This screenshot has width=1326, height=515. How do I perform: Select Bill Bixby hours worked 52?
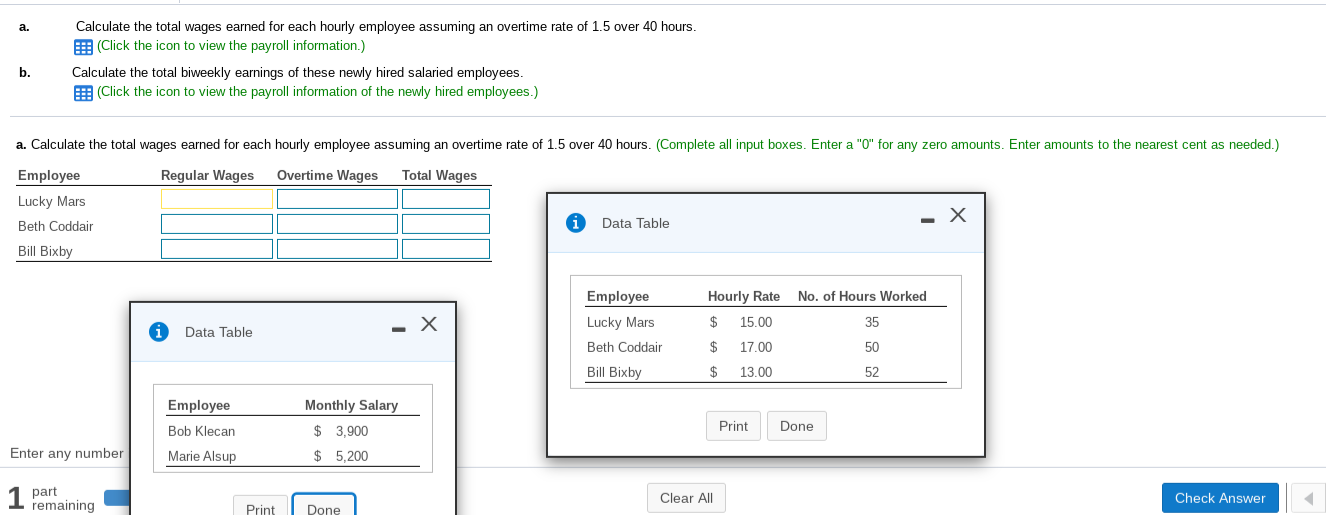[x=872, y=372]
